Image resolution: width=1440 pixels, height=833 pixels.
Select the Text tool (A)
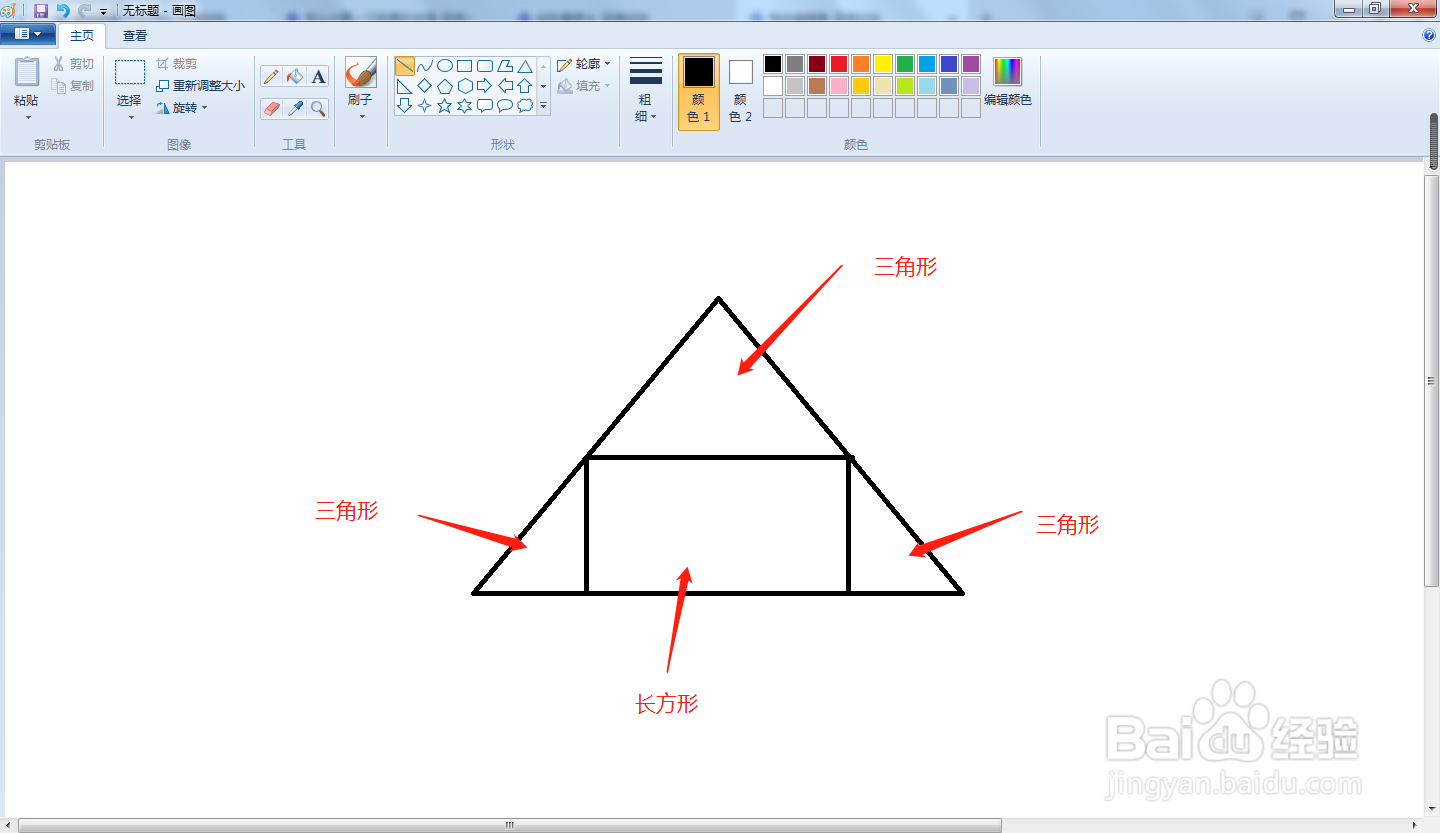click(318, 75)
